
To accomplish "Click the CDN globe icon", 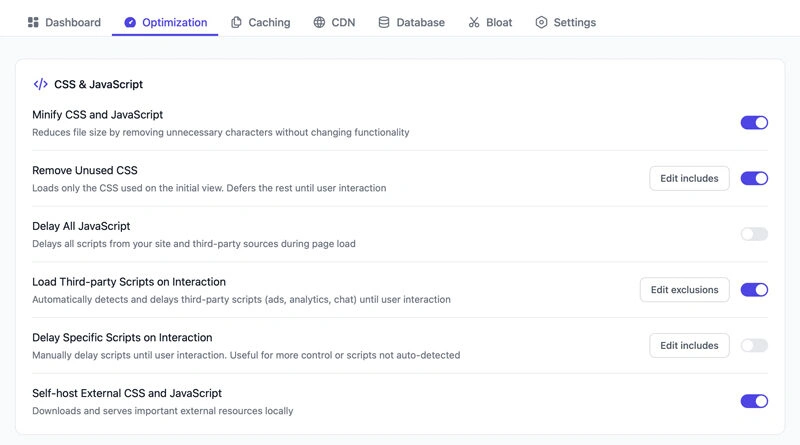I will pyautogui.click(x=319, y=22).
